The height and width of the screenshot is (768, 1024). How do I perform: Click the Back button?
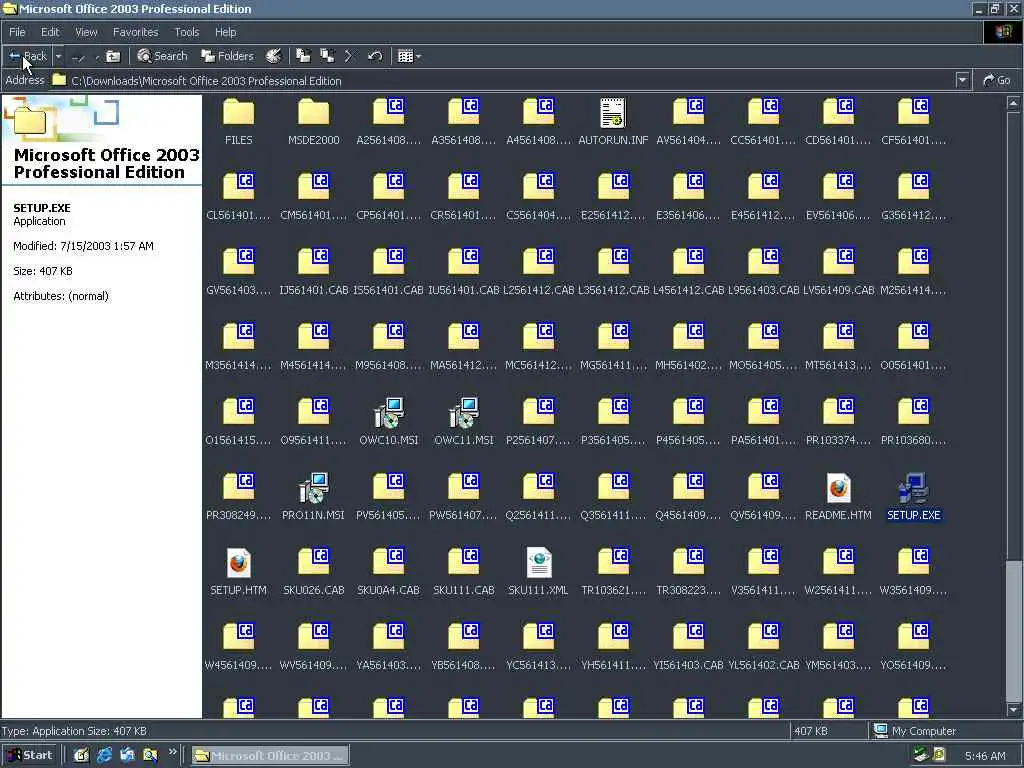tap(28, 56)
